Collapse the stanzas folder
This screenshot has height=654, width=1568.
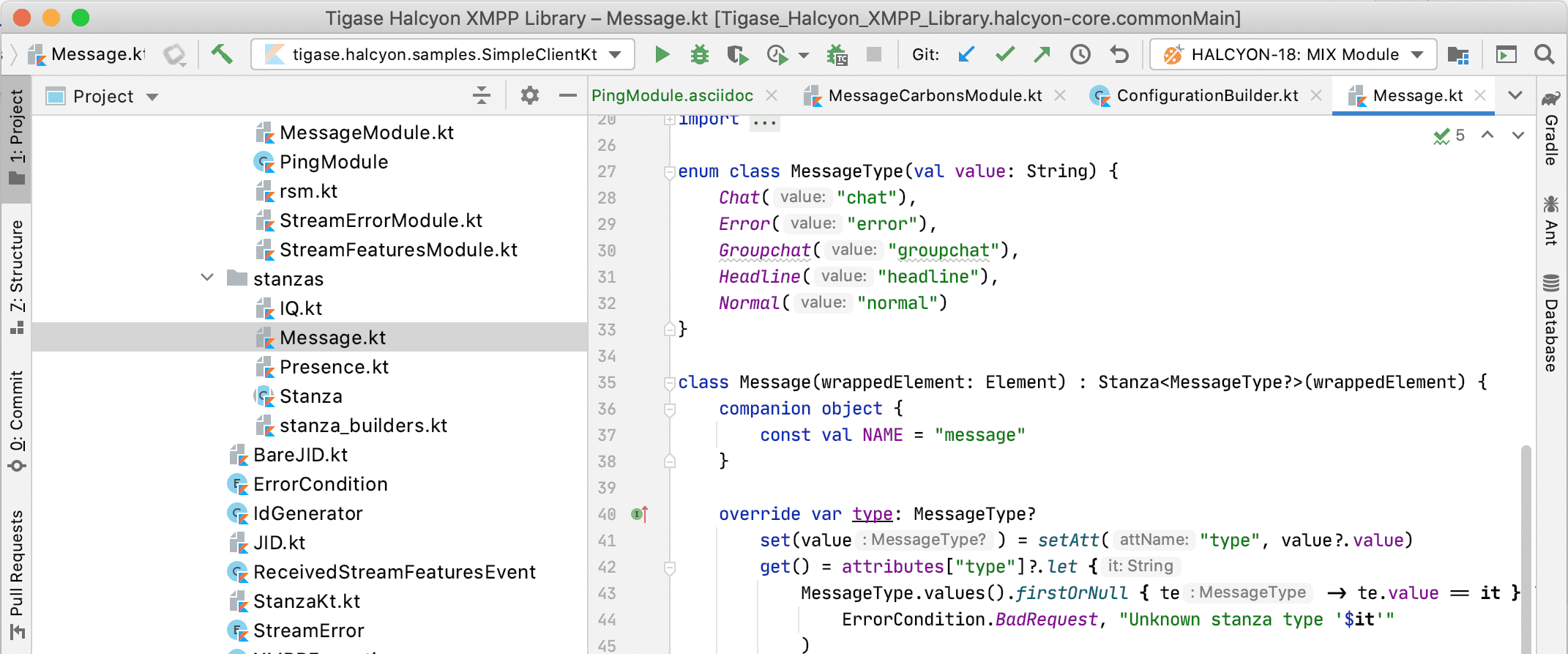207,278
